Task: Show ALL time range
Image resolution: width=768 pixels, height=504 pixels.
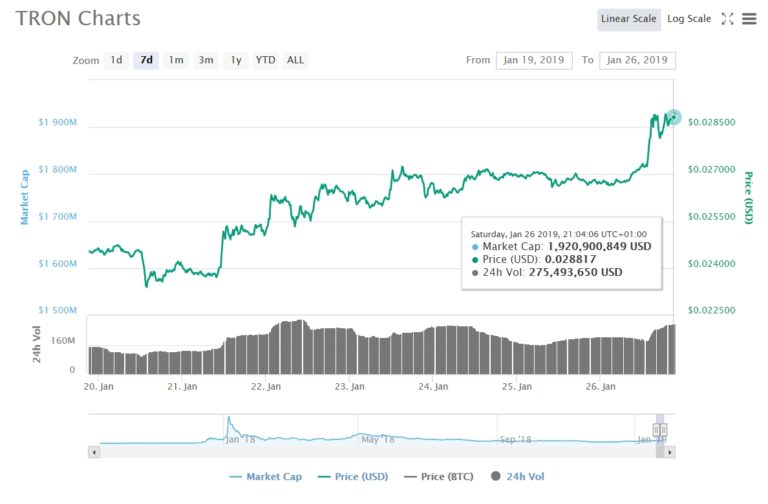Action: [296, 60]
